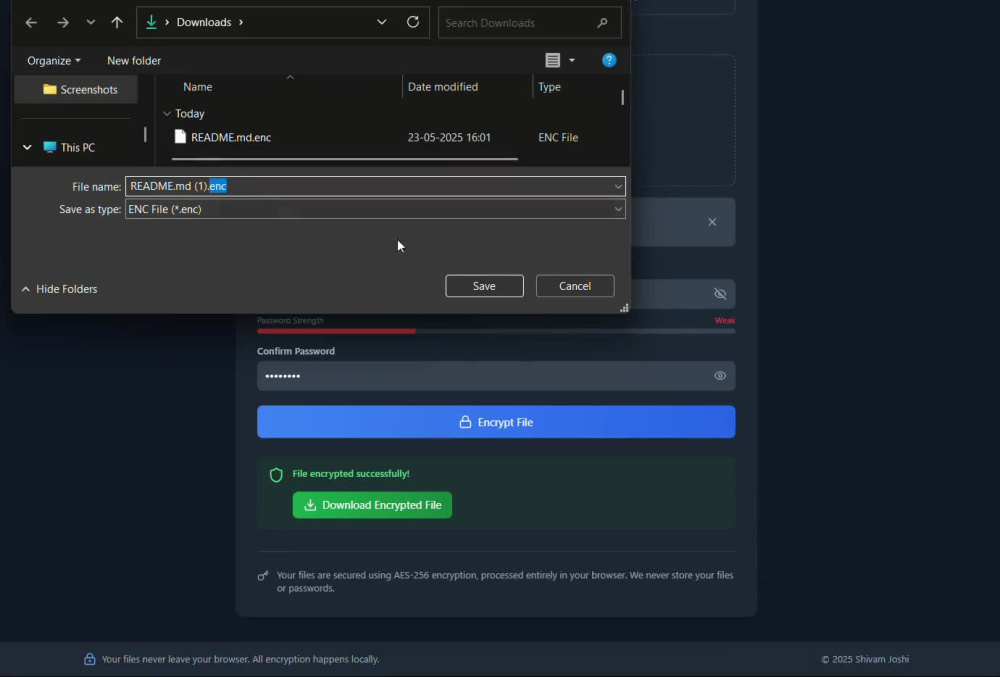Go up one folder level
Viewport: 1000px width, 677px height.
click(117, 22)
